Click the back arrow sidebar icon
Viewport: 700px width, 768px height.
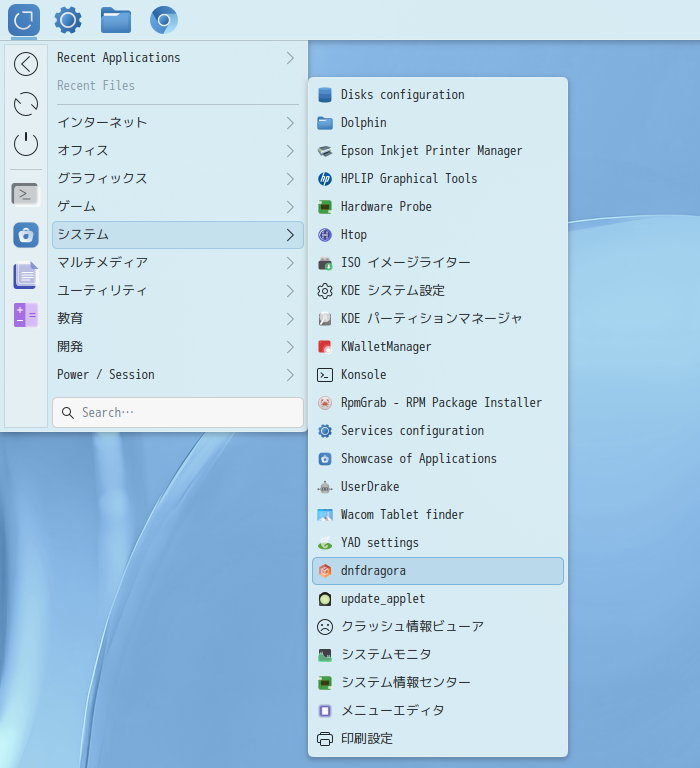point(26,64)
